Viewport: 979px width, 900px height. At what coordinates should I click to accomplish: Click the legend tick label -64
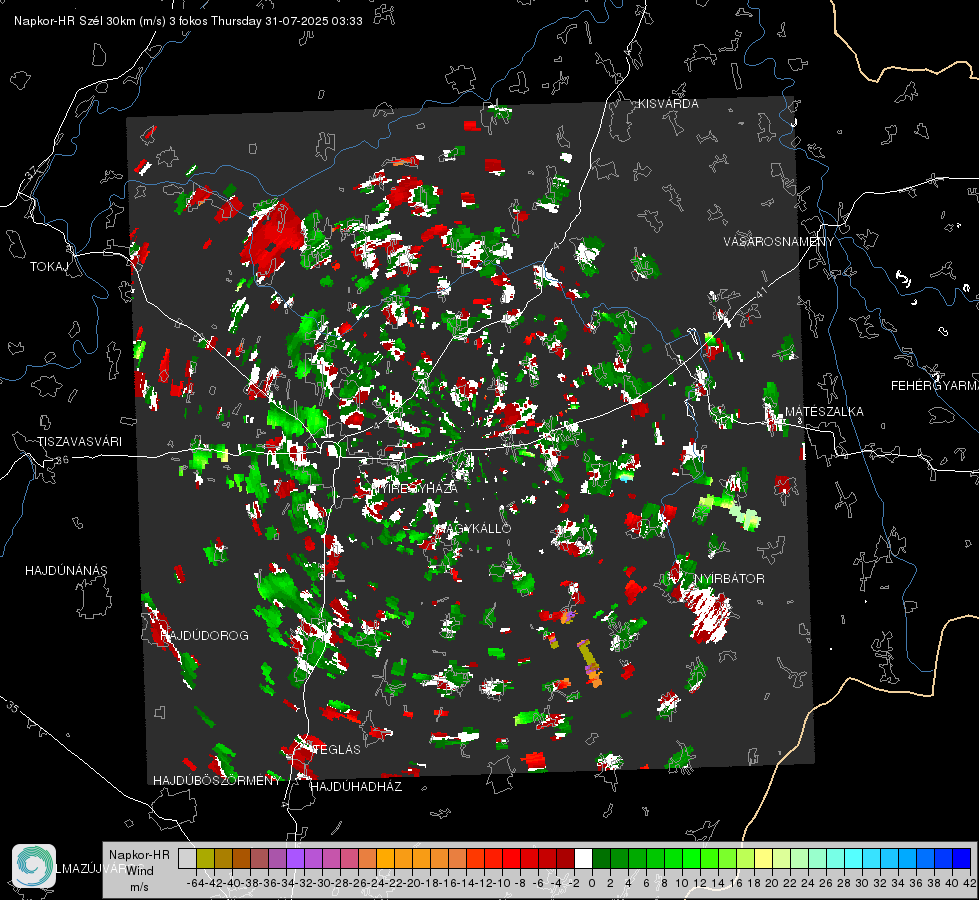(196, 883)
